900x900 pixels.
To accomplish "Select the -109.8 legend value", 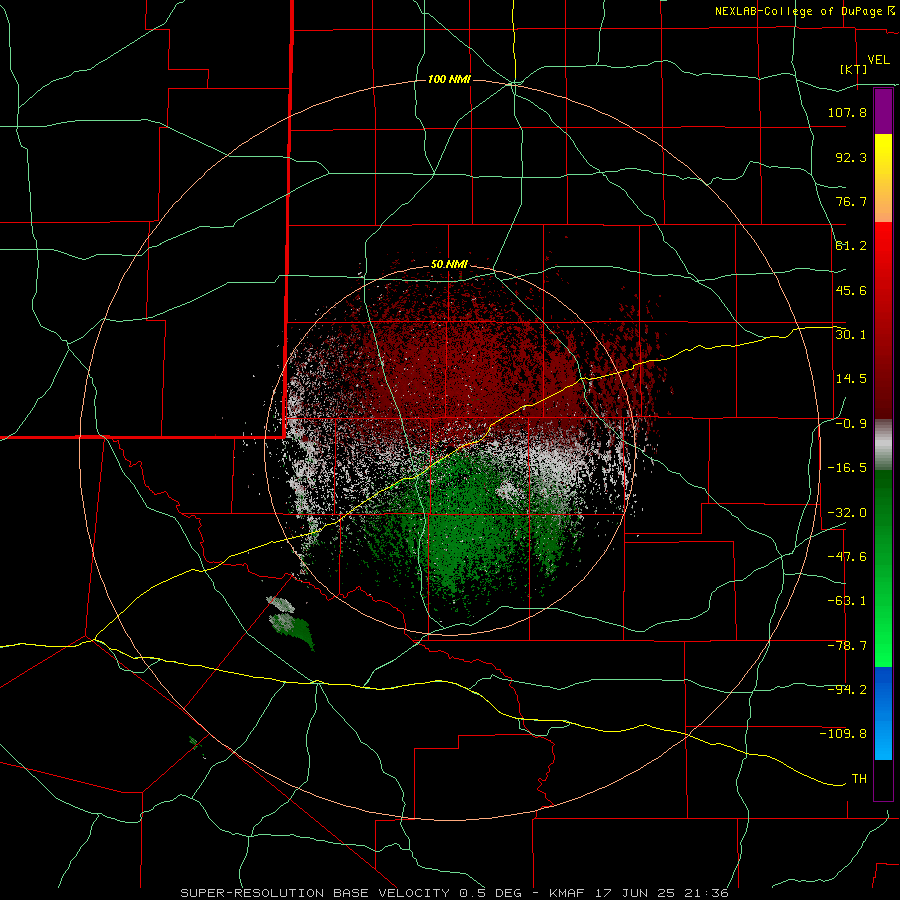I will click(x=843, y=734).
